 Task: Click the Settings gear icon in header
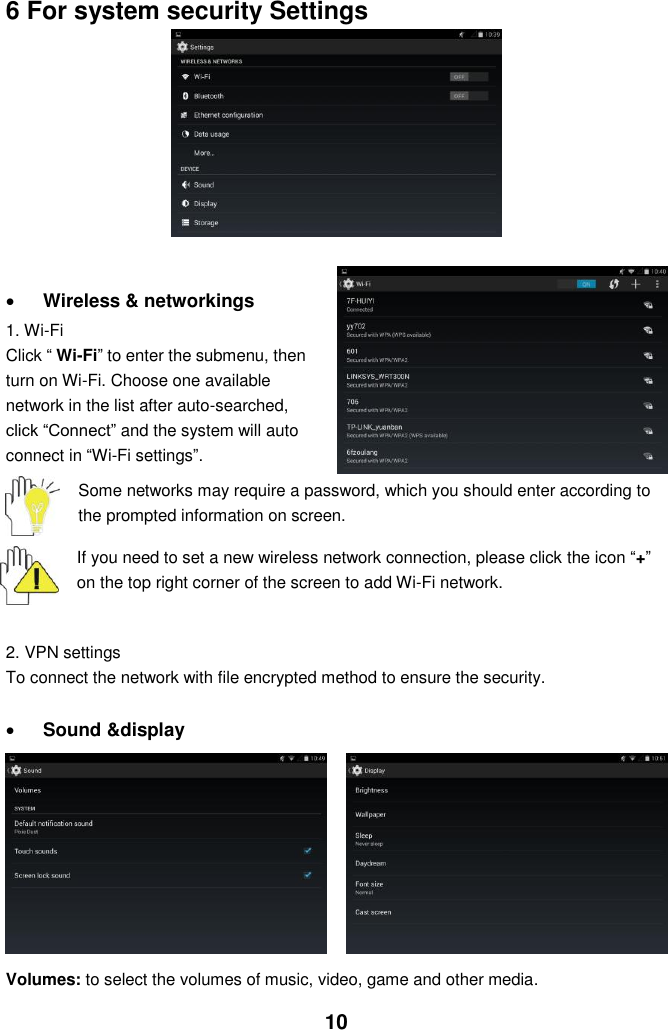(183, 47)
